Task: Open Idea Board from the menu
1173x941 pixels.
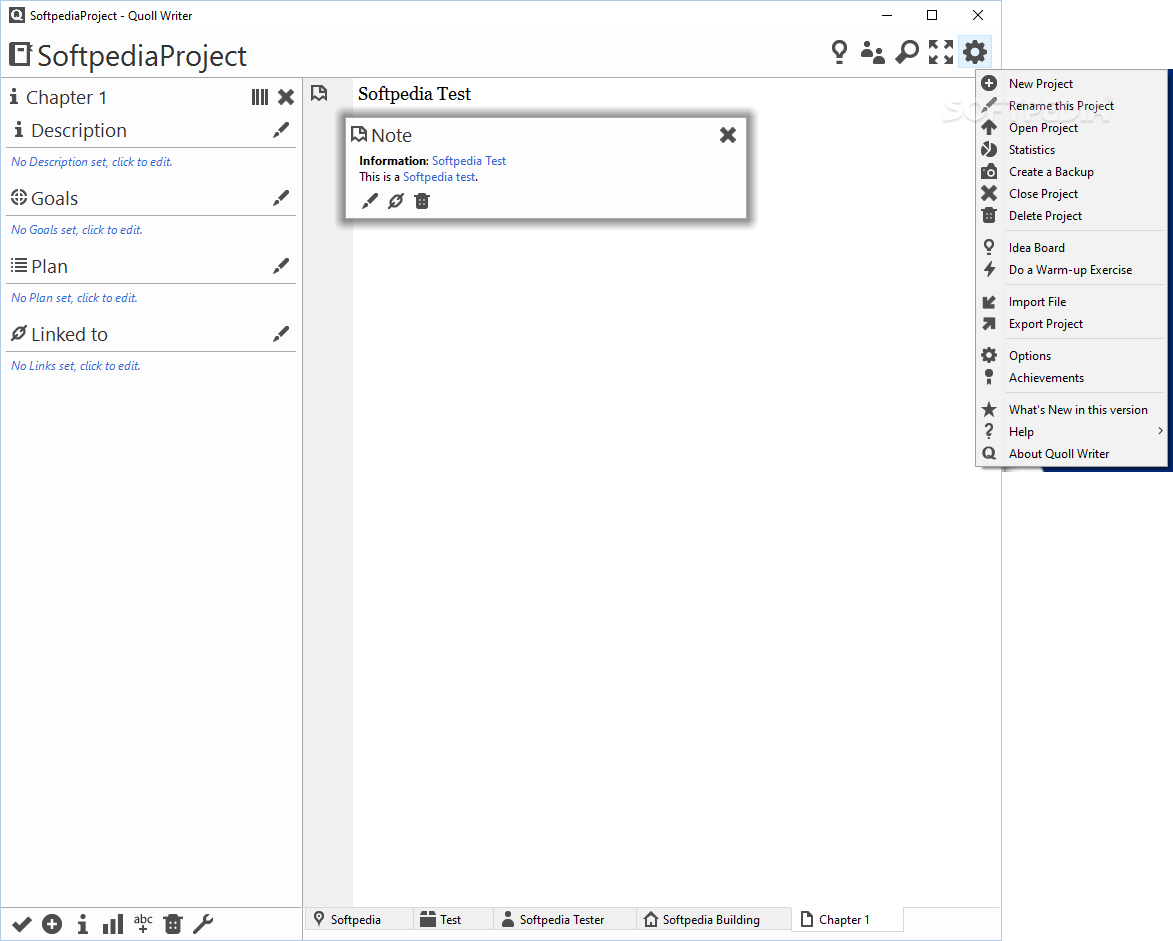Action: pos(1071,248)
